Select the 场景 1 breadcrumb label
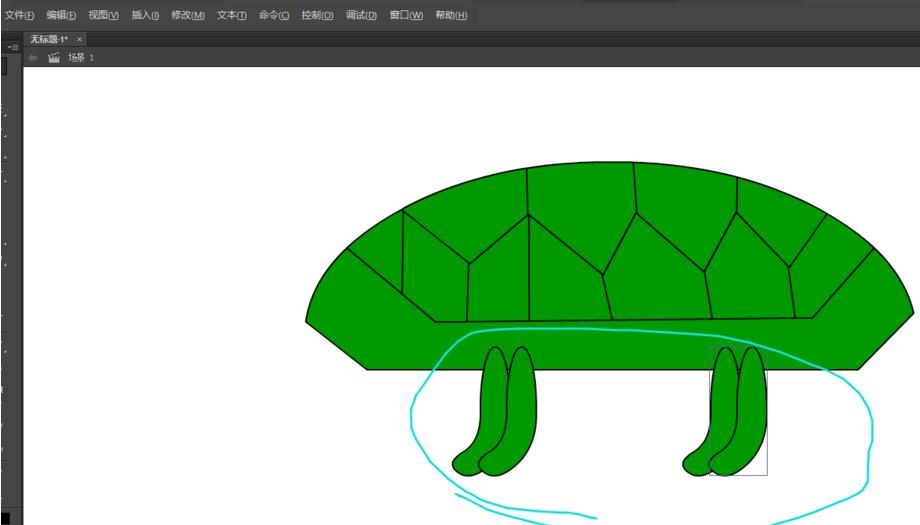This screenshot has height=525, width=920. click(x=81, y=58)
